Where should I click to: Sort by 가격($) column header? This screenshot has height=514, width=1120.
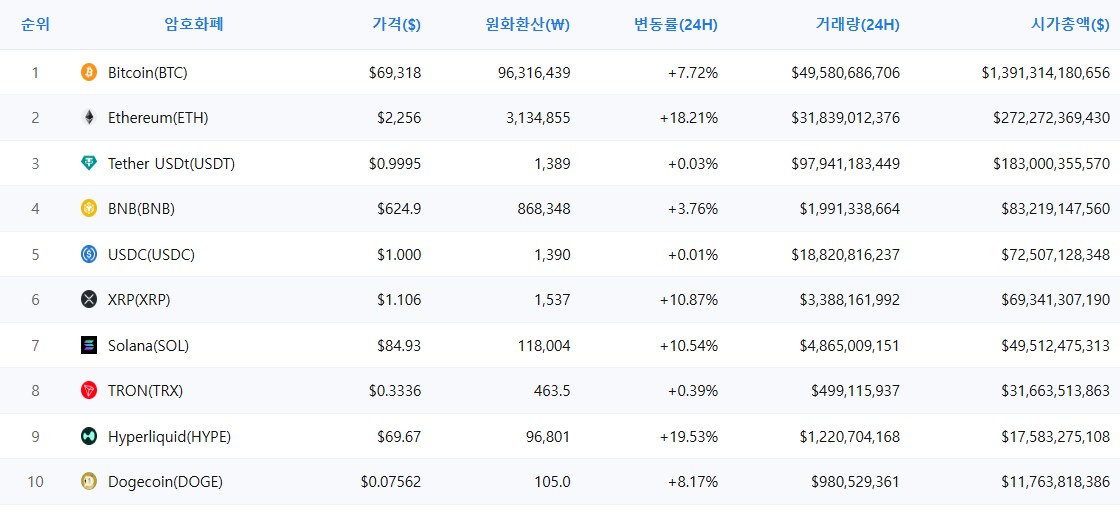tap(396, 25)
